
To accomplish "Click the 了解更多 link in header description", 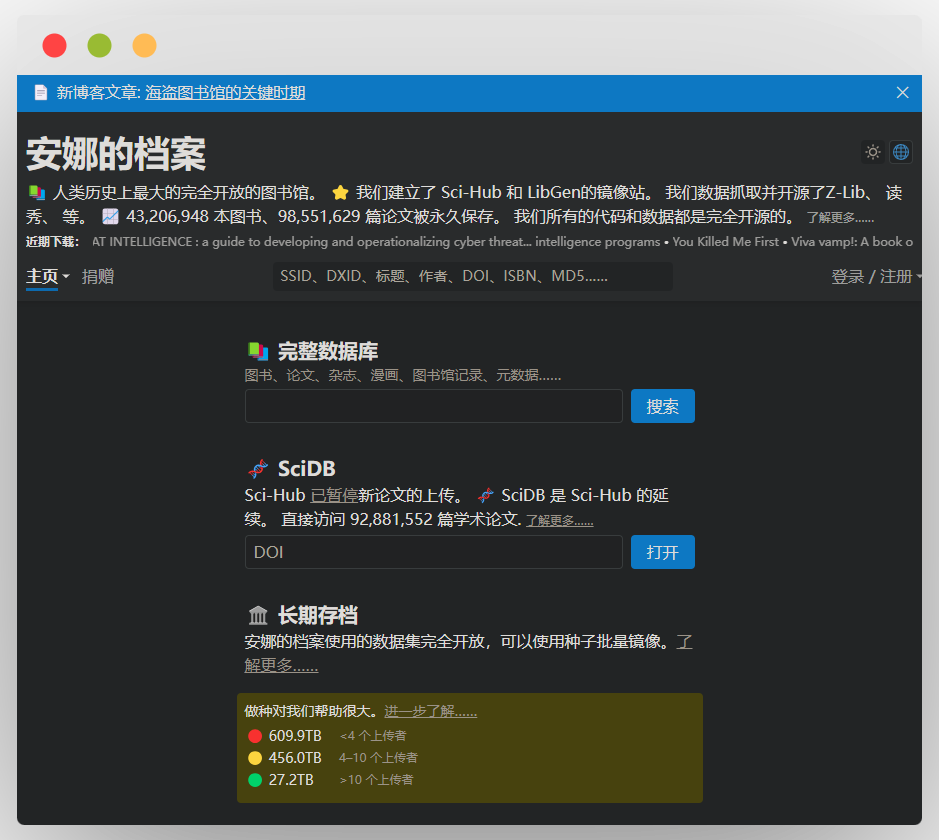I will [840, 218].
